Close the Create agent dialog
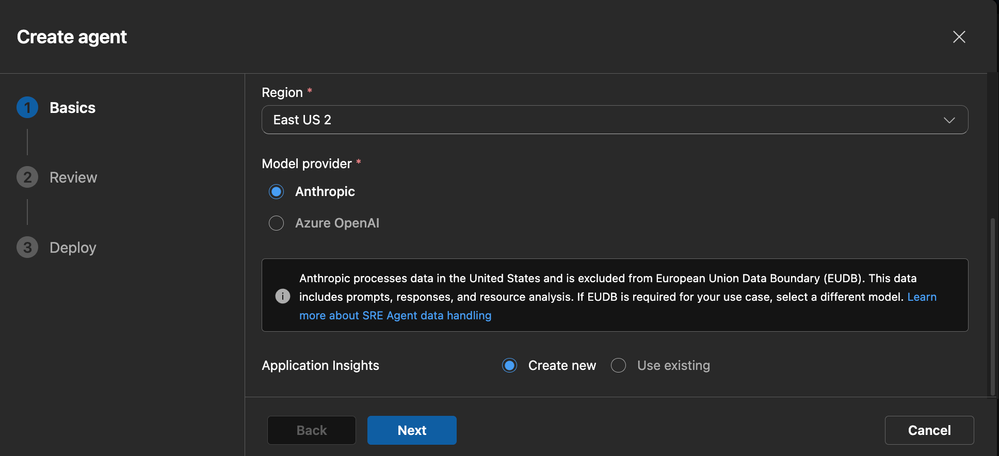999x456 pixels. click(959, 37)
